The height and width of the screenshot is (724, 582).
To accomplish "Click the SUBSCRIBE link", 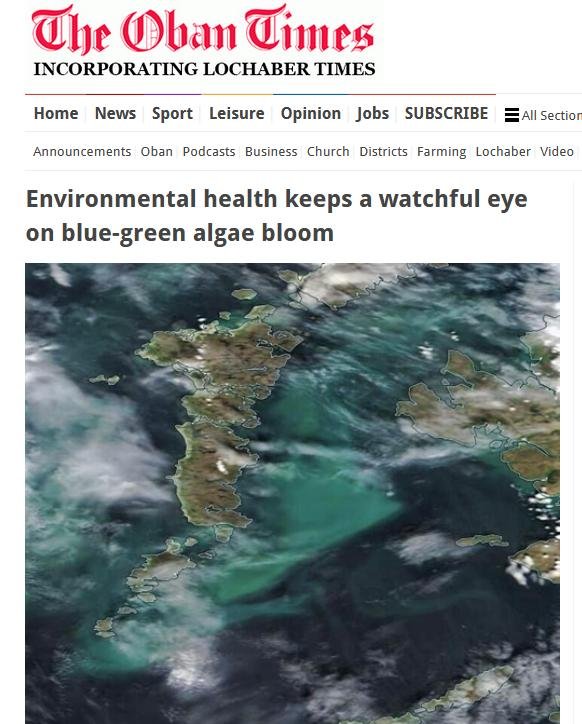I will (x=446, y=114).
